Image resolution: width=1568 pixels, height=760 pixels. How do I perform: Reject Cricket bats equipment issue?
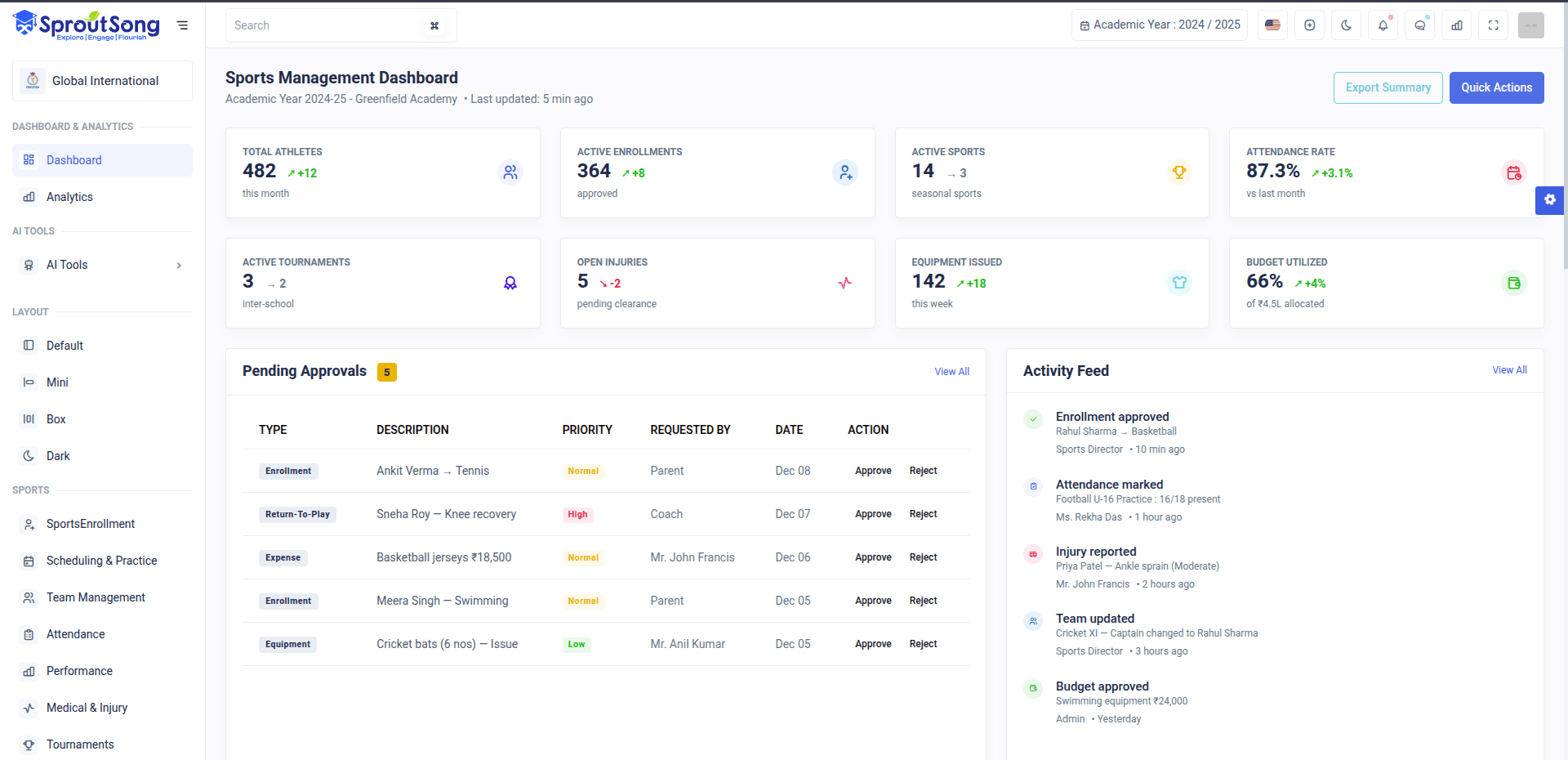[x=923, y=644]
